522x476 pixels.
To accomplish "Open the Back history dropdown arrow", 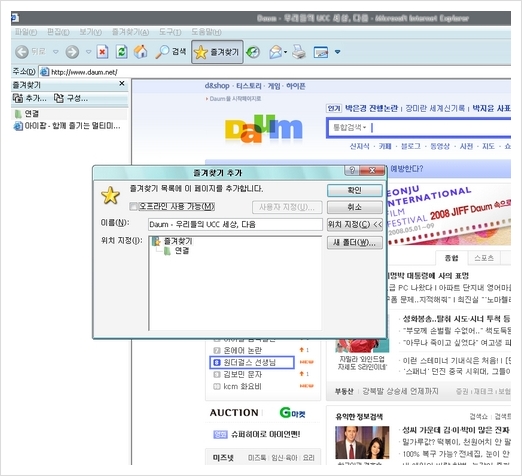I will (56, 52).
